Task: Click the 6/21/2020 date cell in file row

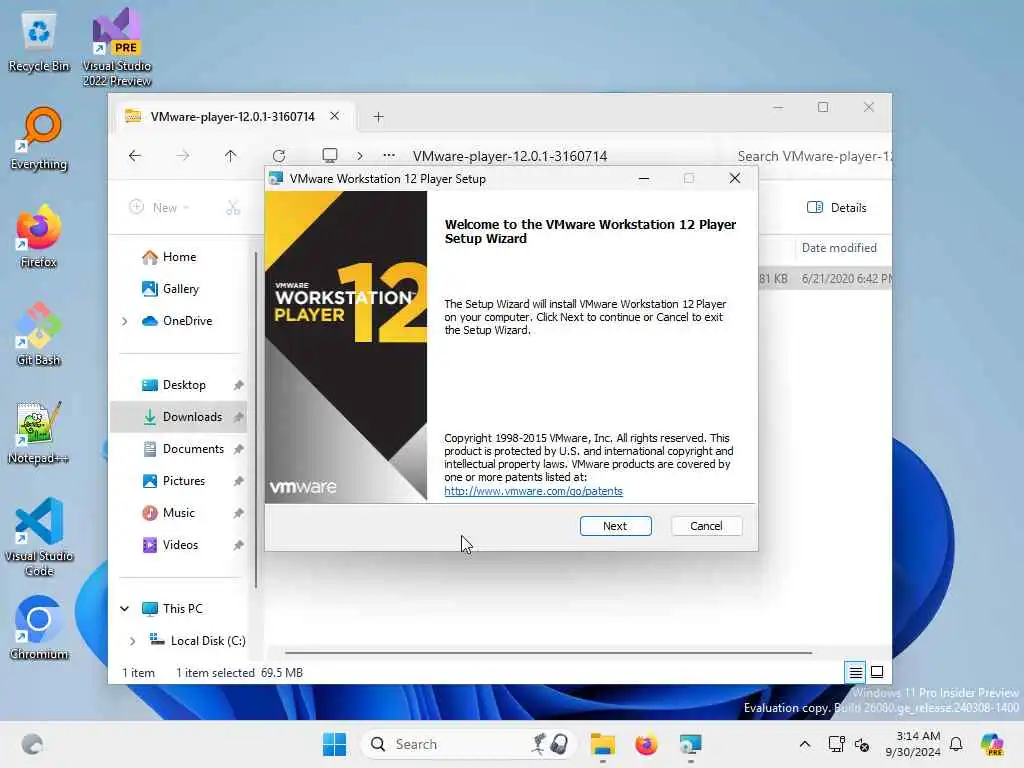Action: click(846, 278)
